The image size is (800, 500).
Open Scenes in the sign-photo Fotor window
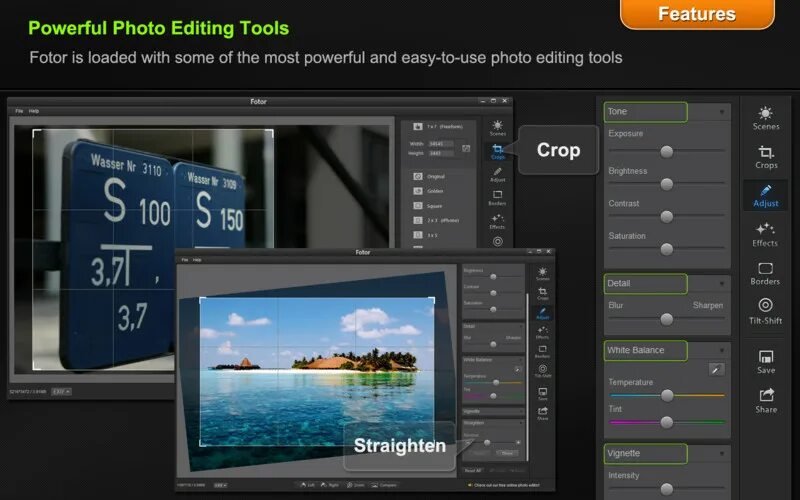tap(497, 128)
